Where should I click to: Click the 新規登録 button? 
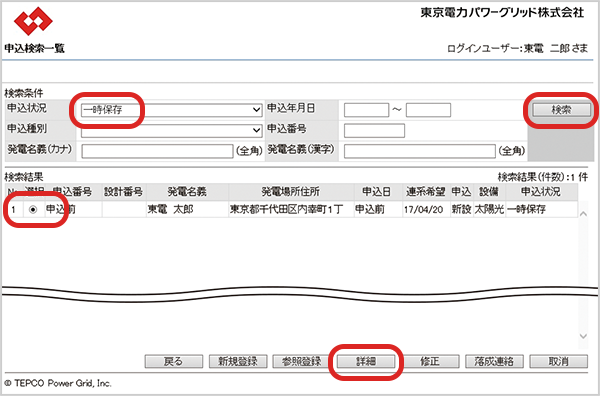tap(238, 361)
